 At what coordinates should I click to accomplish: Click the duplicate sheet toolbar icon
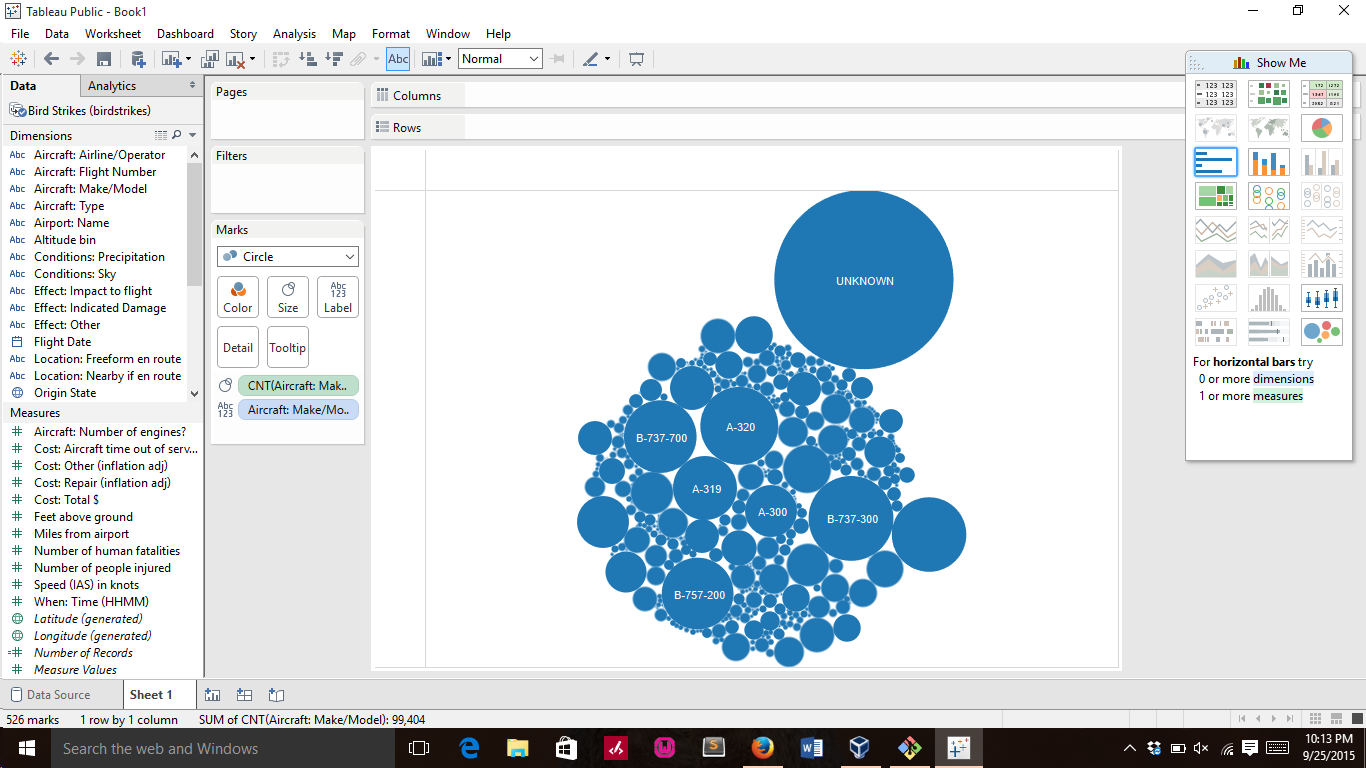pyautogui.click(x=210, y=59)
